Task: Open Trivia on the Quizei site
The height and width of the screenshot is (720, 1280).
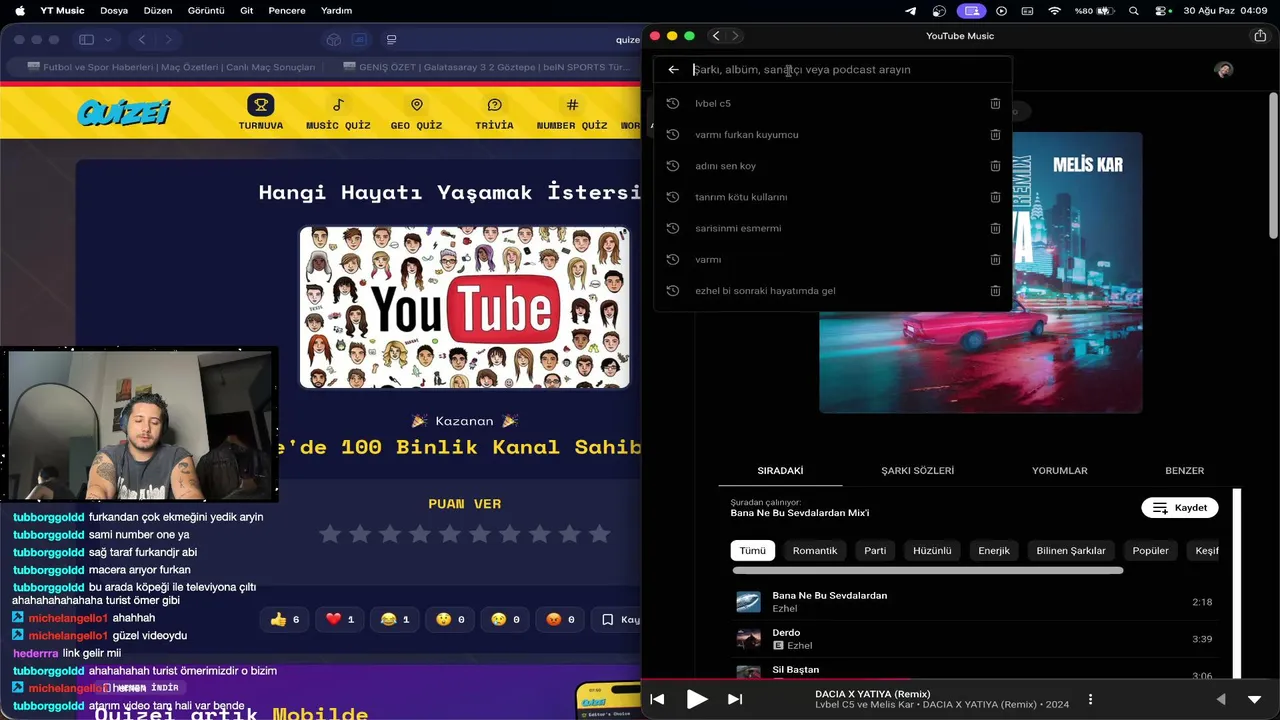Action: click(494, 113)
